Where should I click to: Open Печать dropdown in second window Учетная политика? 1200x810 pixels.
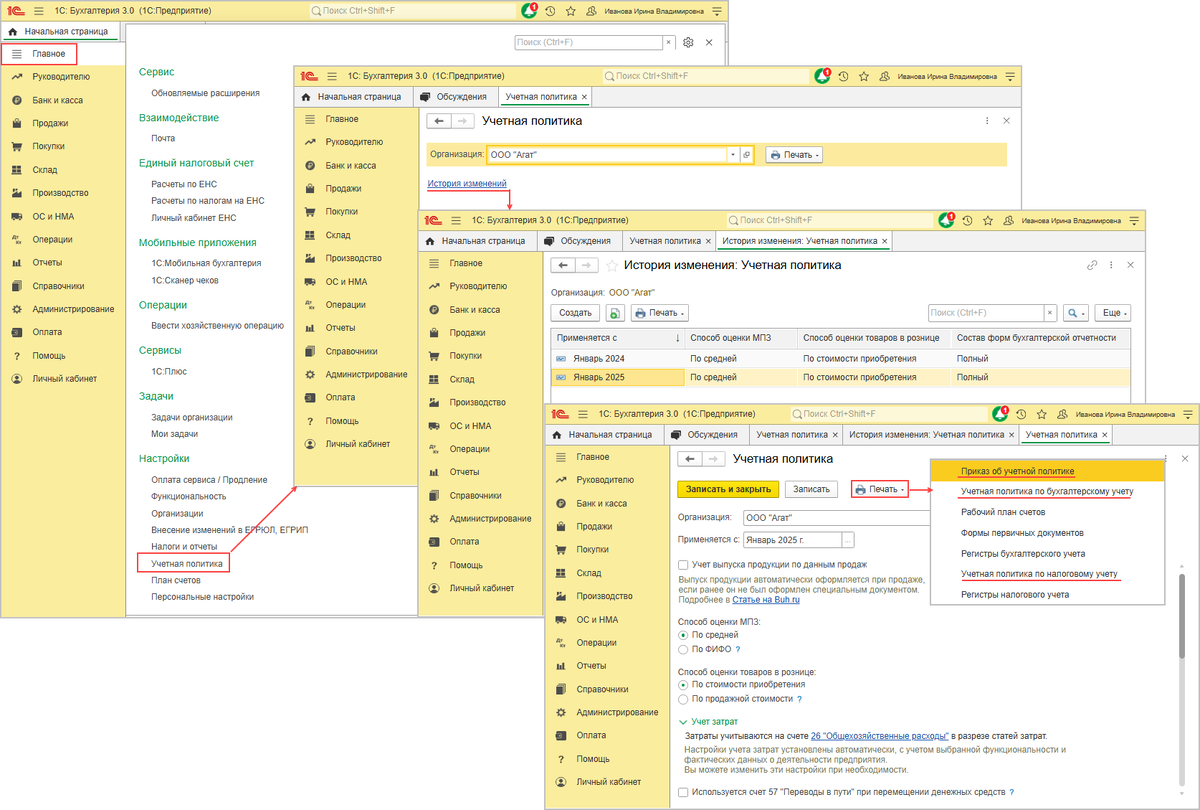pos(794,155)
